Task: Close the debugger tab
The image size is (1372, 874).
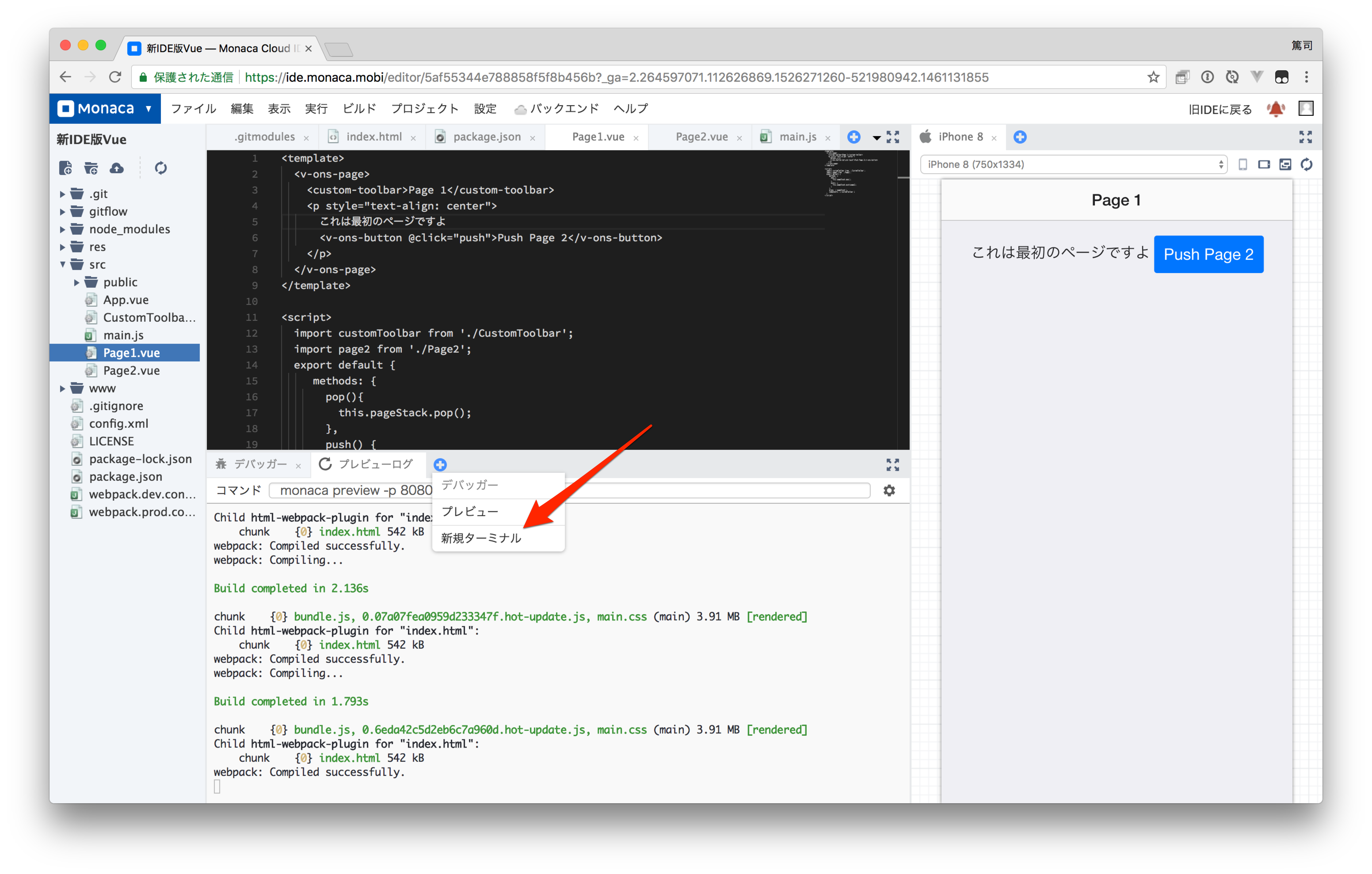Action: tap(298, 466)
